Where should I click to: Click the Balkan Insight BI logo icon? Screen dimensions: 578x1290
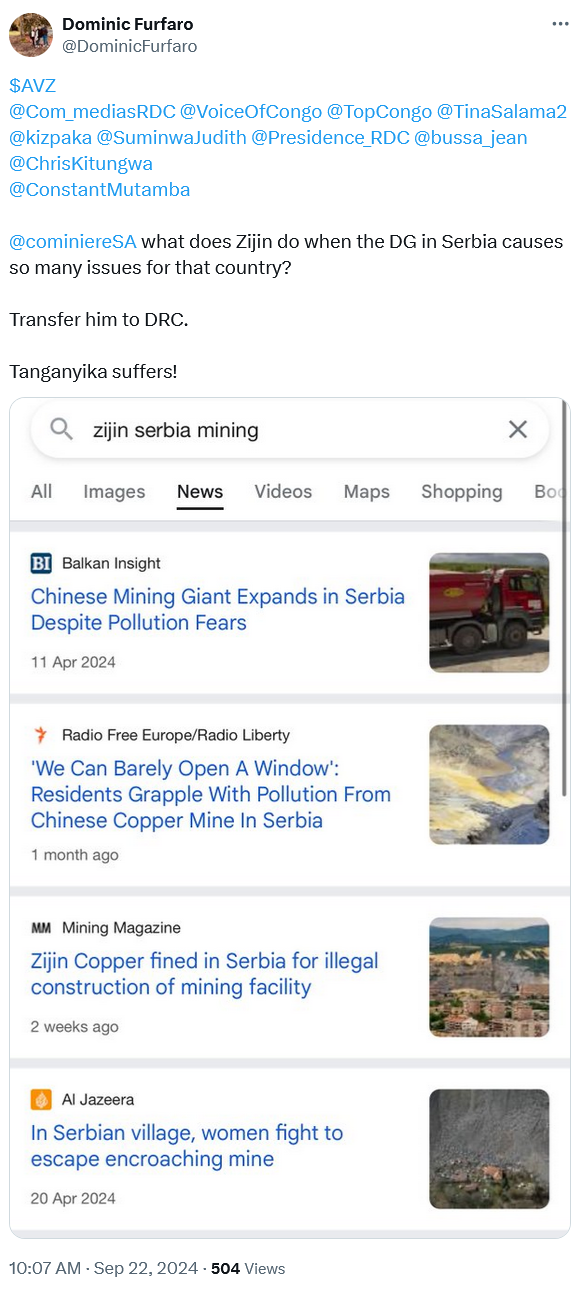(41, 564)
